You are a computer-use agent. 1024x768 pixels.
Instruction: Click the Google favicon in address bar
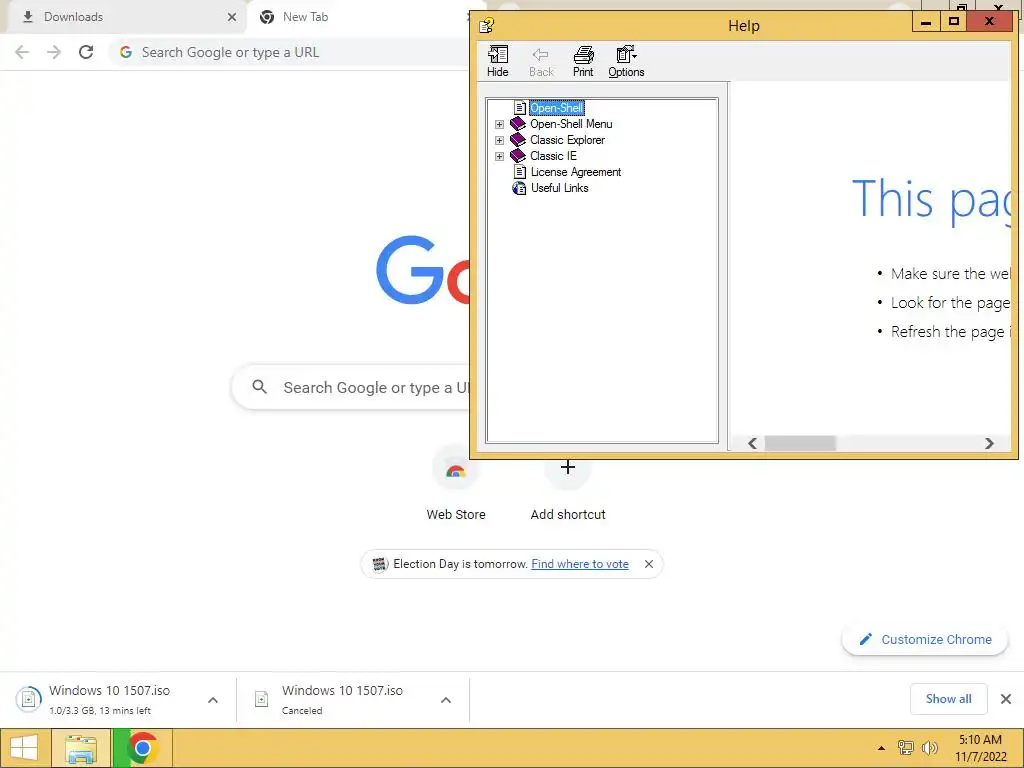click(126, 52)
